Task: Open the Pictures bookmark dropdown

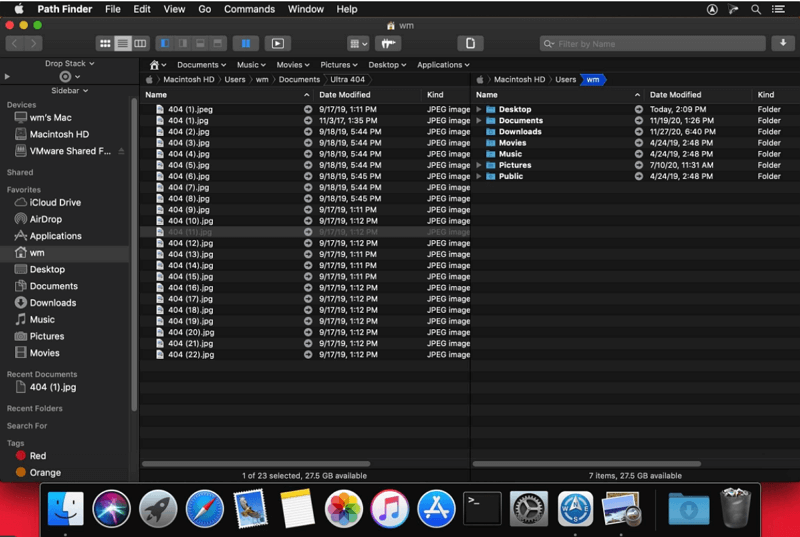Action: click(339, 65)
